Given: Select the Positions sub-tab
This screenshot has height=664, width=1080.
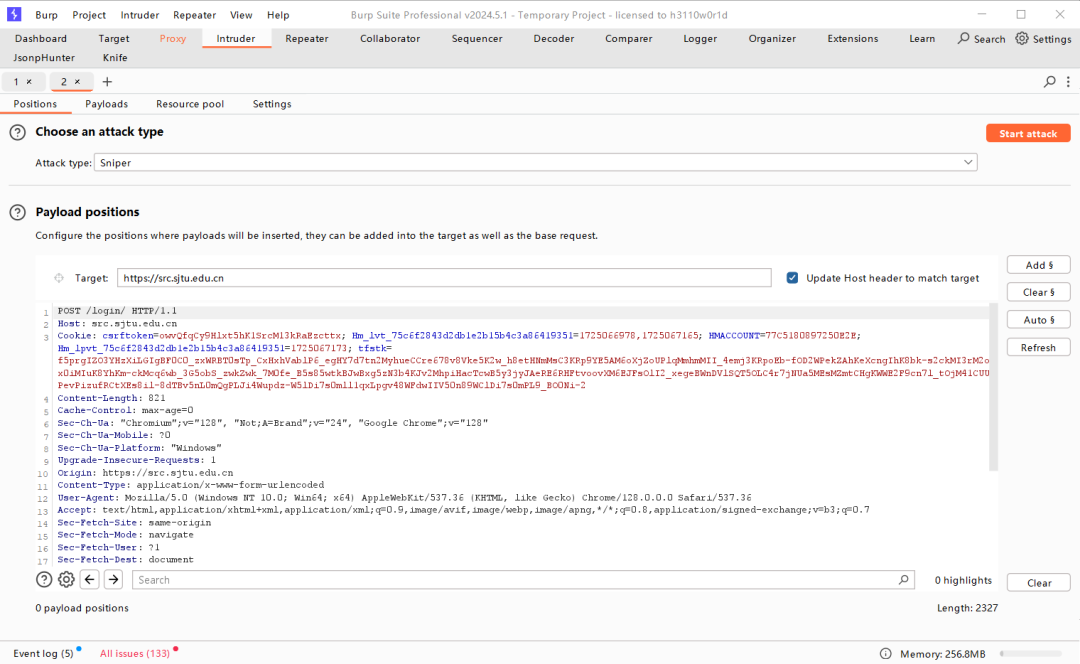Looking at the screenshot, I should pyautogui.click(x=35, y=104).
